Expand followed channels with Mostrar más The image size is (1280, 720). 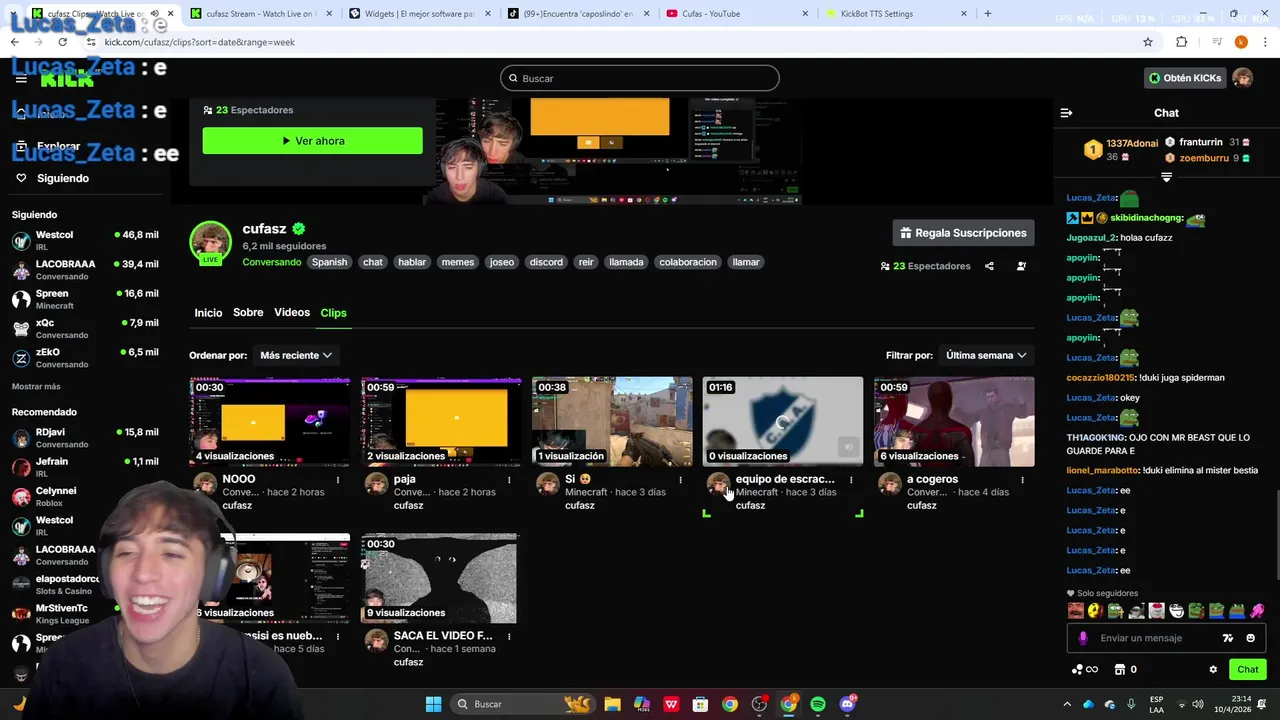[x=36, y=386]
